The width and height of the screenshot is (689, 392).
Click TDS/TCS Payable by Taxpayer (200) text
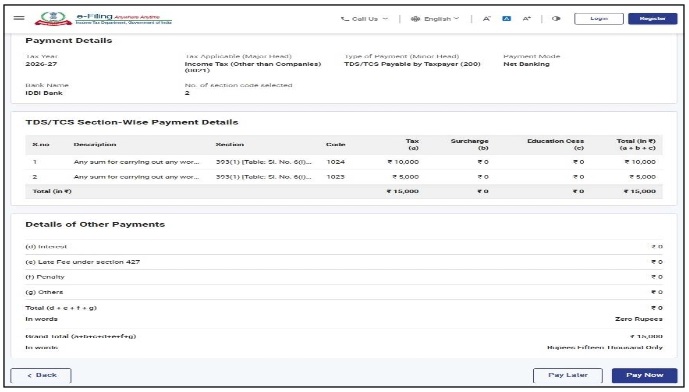pos(412,64)
